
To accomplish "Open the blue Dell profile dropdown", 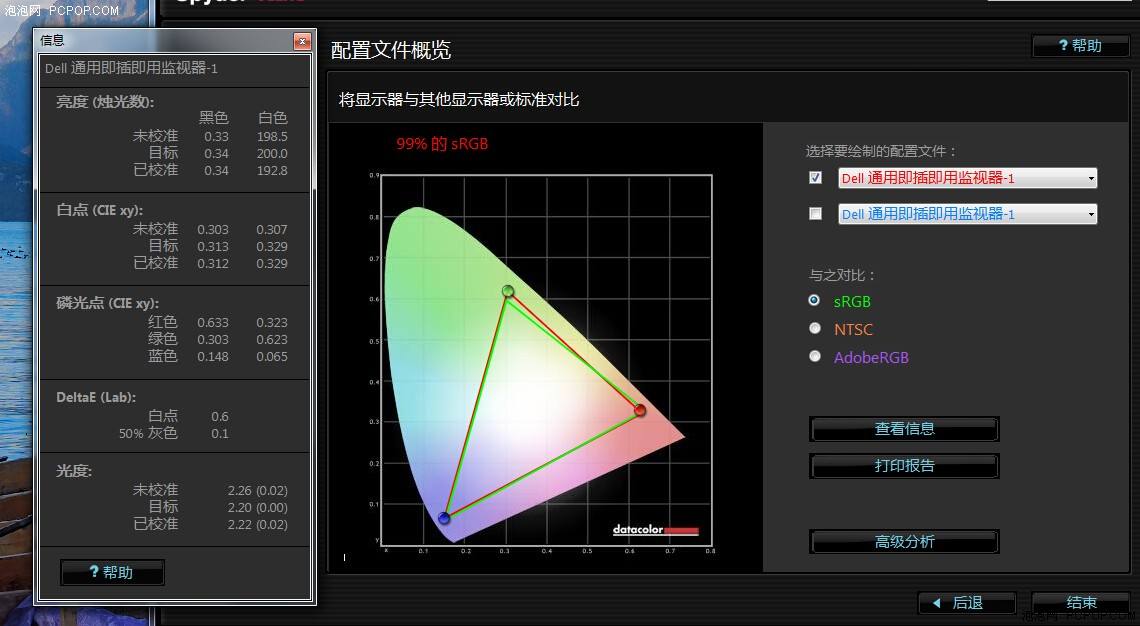I will point(967,214).
